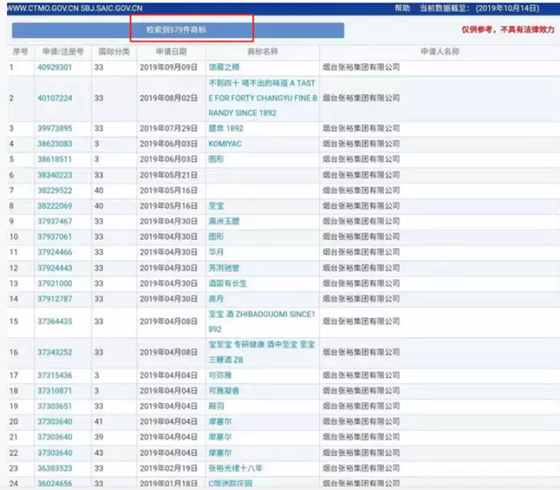Screen dimensions: 560x490
Task: Open the 帮助 help link in the top bar
Action: point(402,8)
